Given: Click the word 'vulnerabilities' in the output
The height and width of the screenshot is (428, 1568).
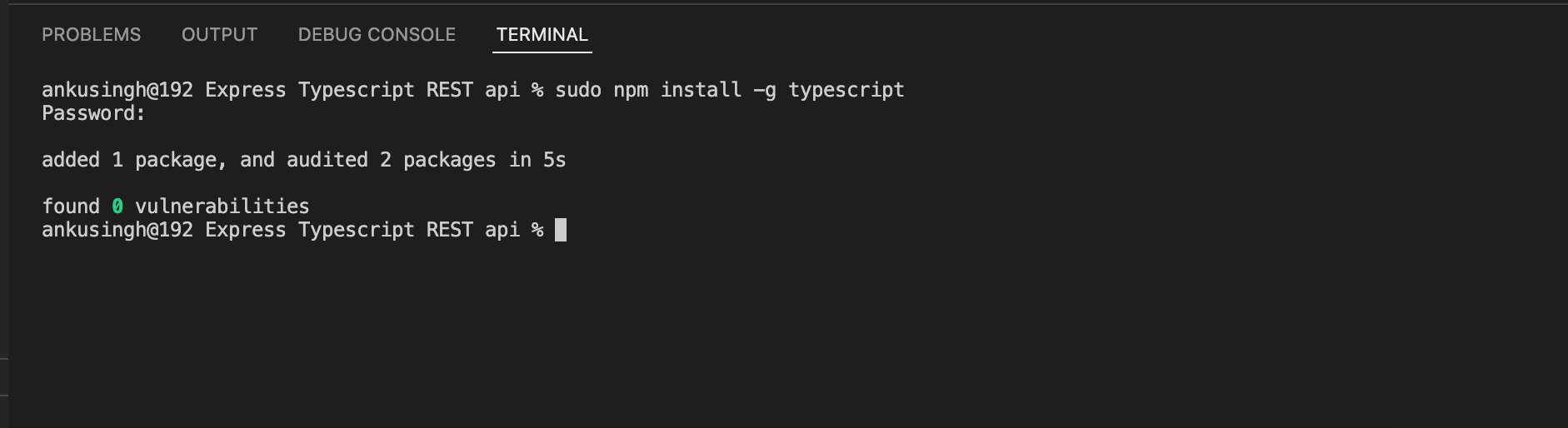Looking at the screenshot, I should pyautogui.click(x=222, y=207).
